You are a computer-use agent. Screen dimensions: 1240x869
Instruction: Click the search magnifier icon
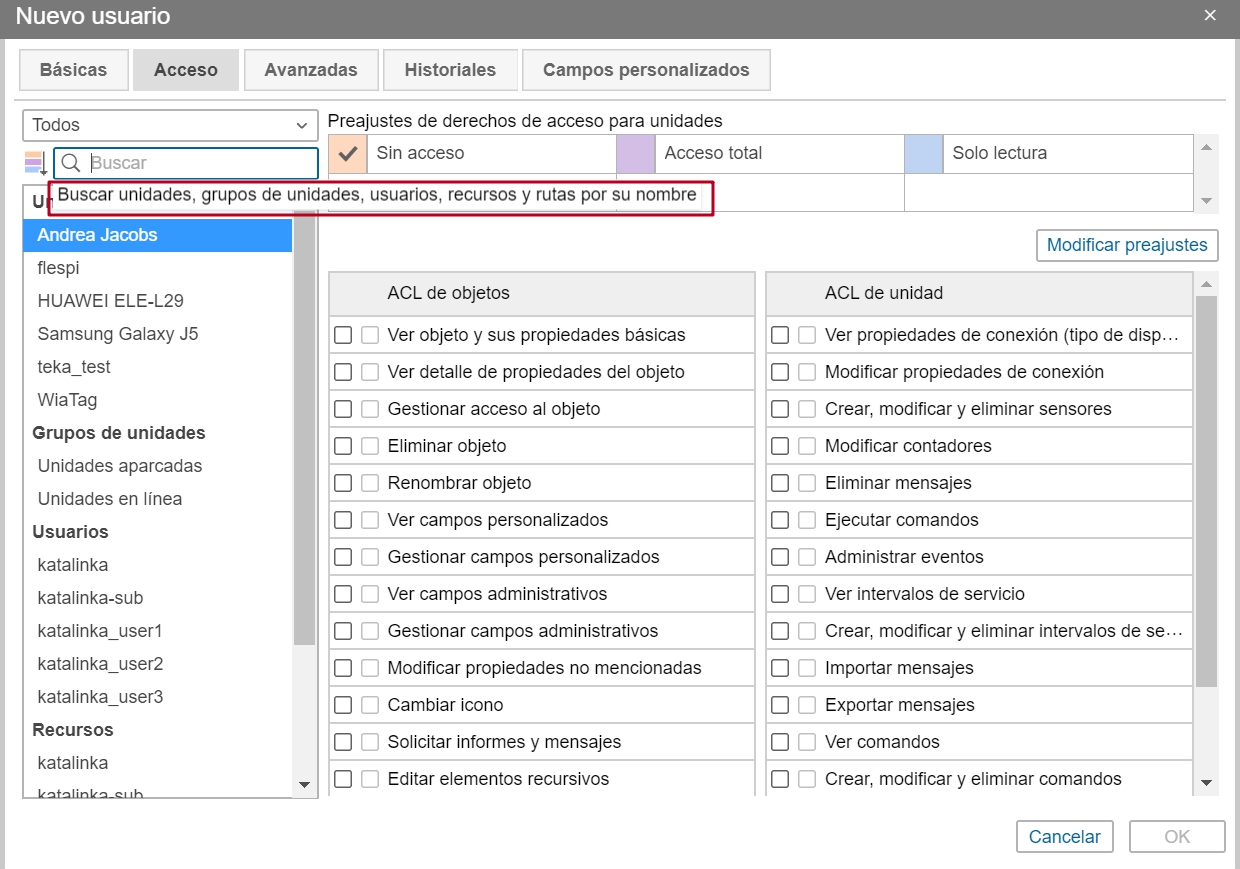[x=70, y=163]
